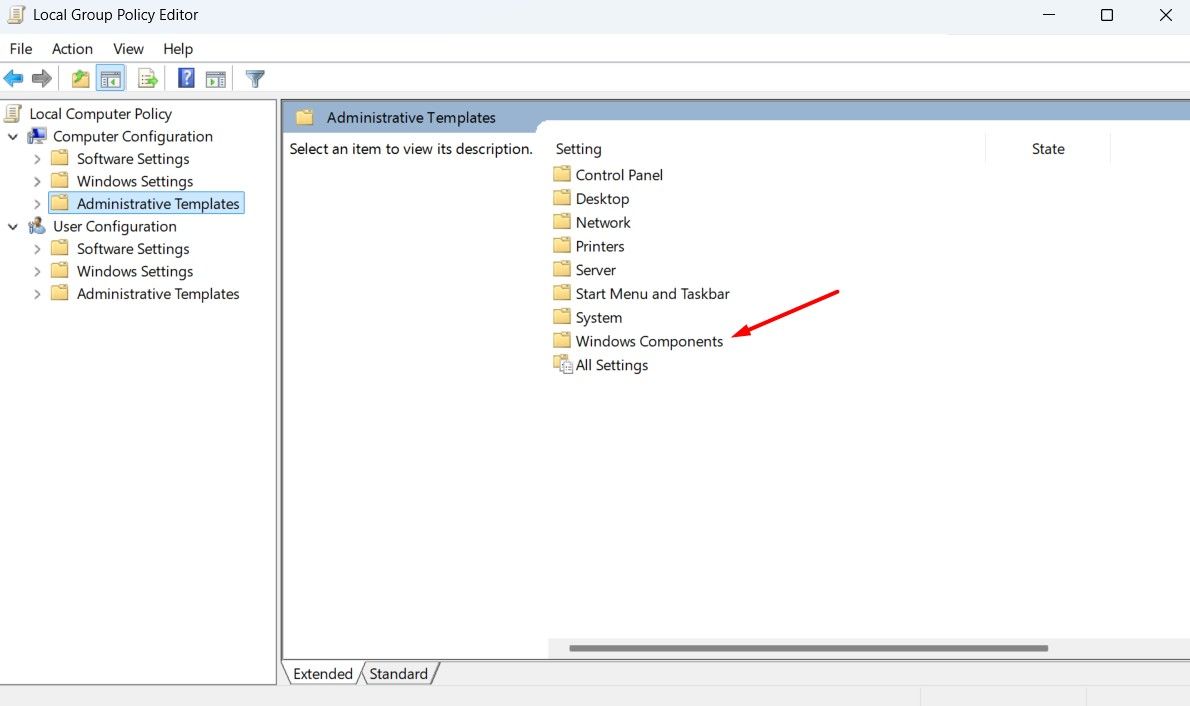The height and width of the screenshot is (706, 1190).
Task: Select Local Computer Policy tree root
Action: point(100,114)
